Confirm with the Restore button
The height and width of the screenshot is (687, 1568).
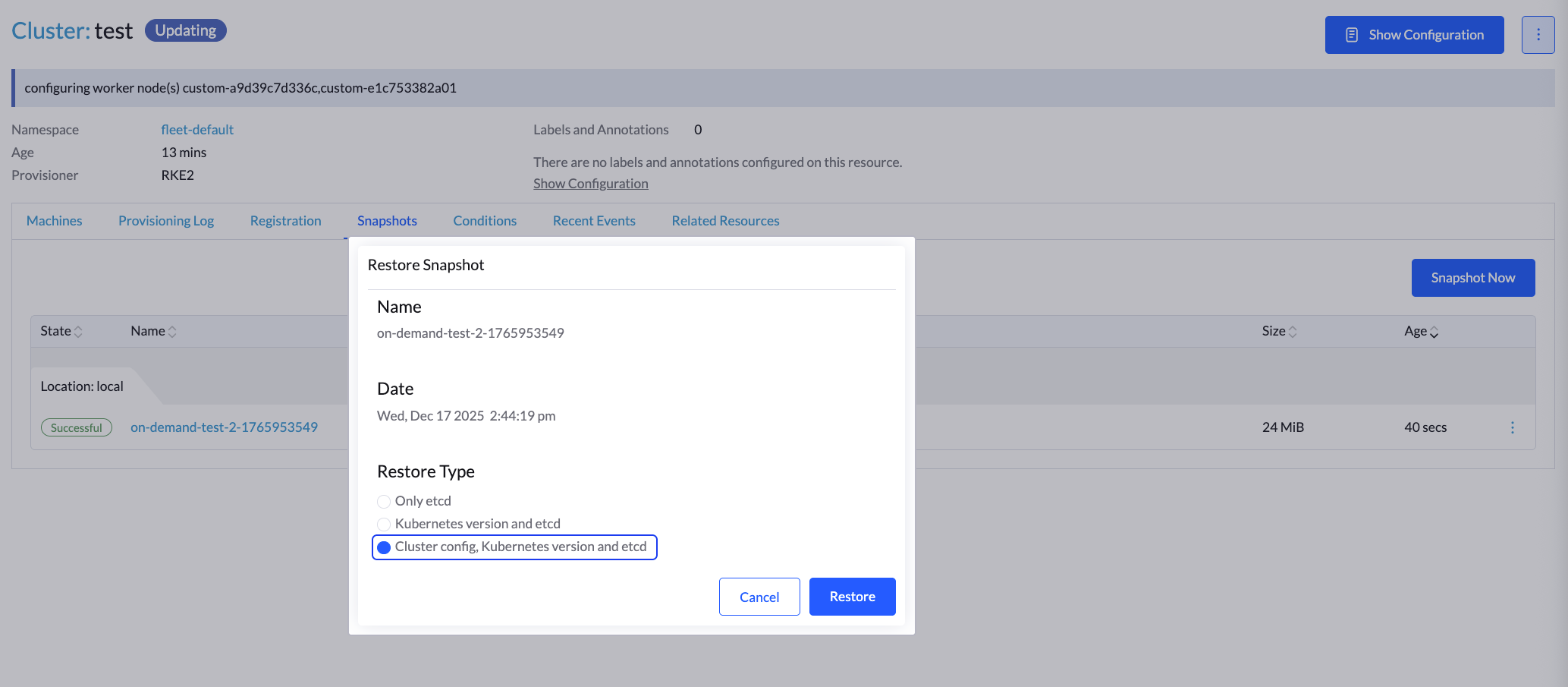pos(852,597)
